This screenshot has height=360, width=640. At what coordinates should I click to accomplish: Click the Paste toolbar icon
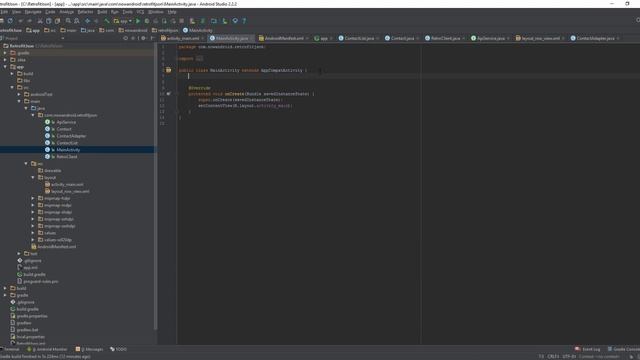[x=58, y=21]
